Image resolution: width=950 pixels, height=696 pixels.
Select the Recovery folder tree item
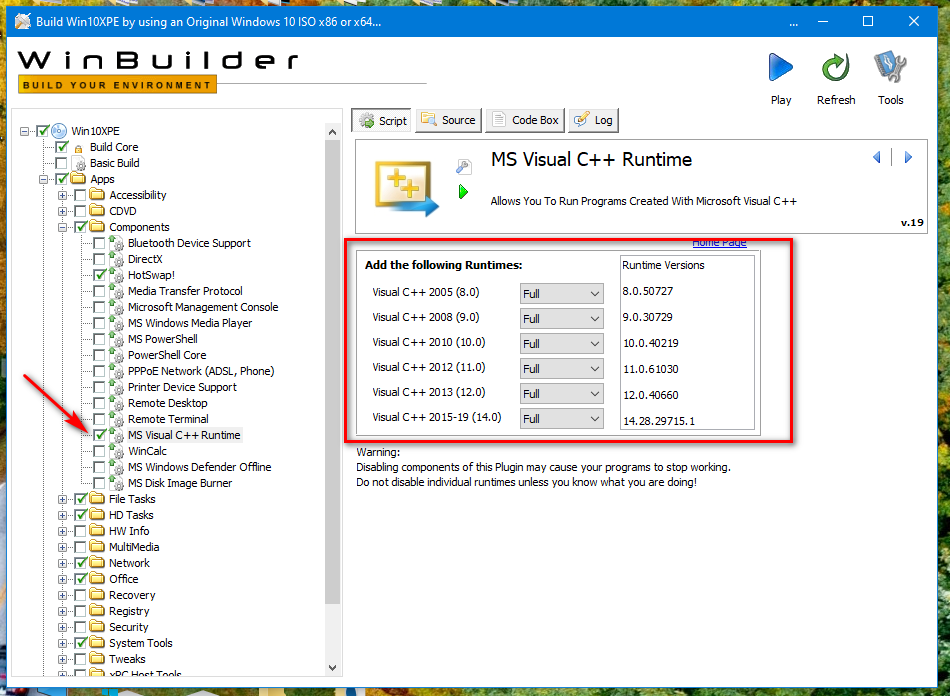coord(131,595)
